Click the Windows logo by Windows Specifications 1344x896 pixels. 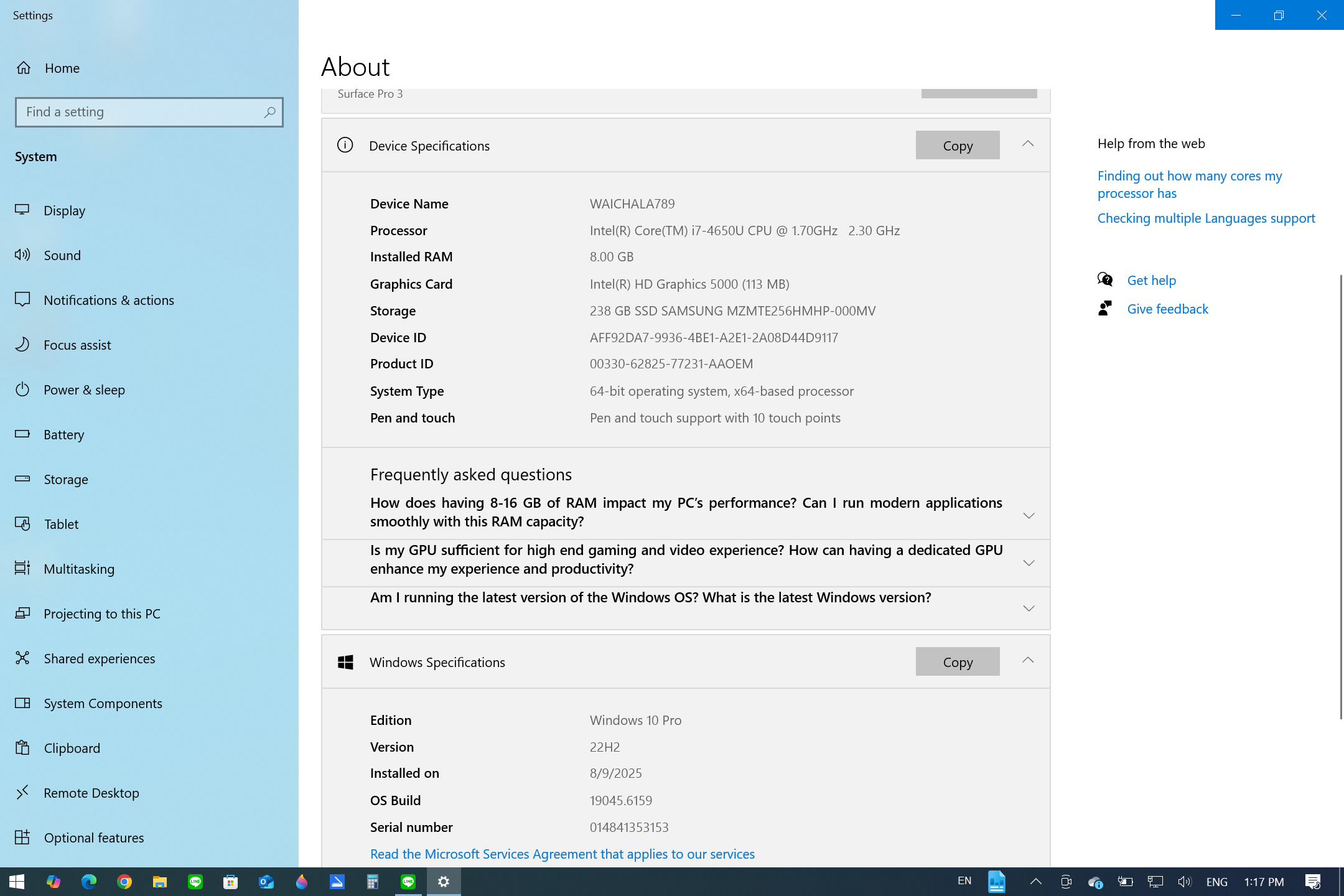[345, 662]
